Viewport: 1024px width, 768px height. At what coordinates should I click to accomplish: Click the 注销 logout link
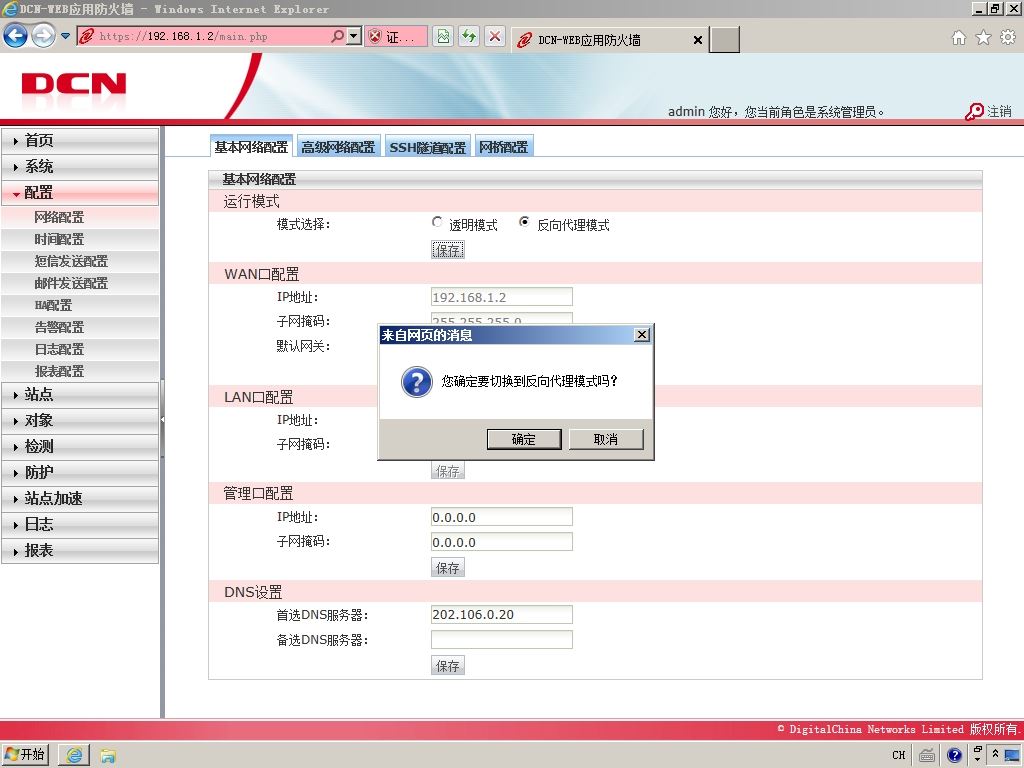(x=999, y=111)
